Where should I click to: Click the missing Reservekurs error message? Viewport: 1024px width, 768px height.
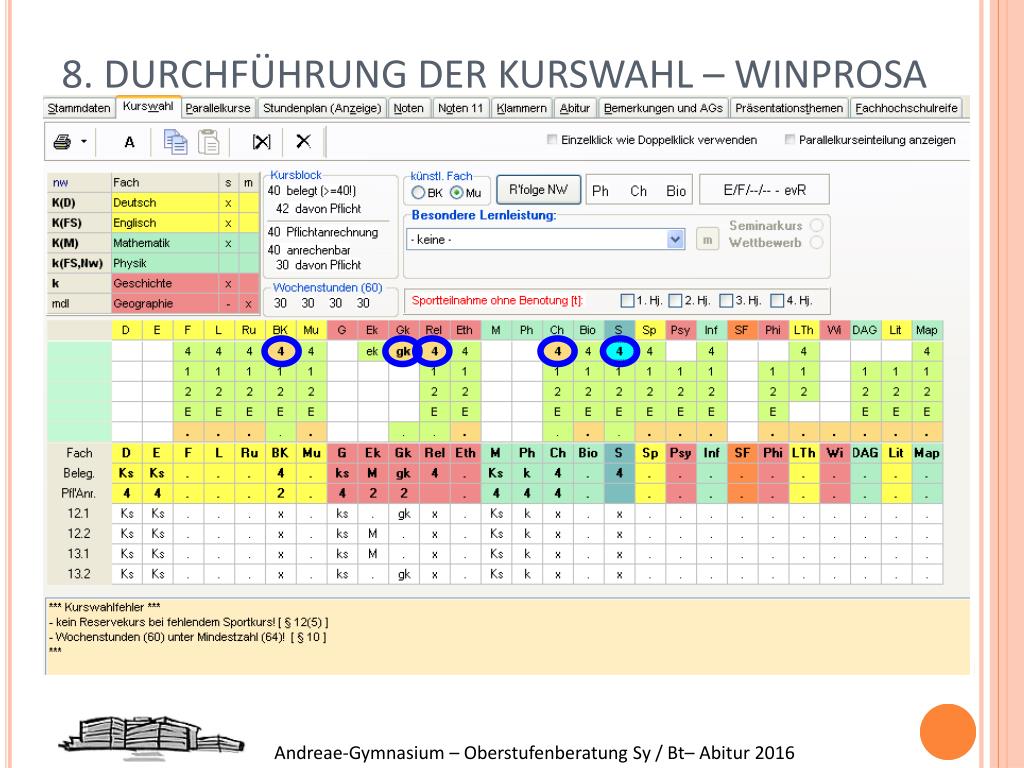189,622
